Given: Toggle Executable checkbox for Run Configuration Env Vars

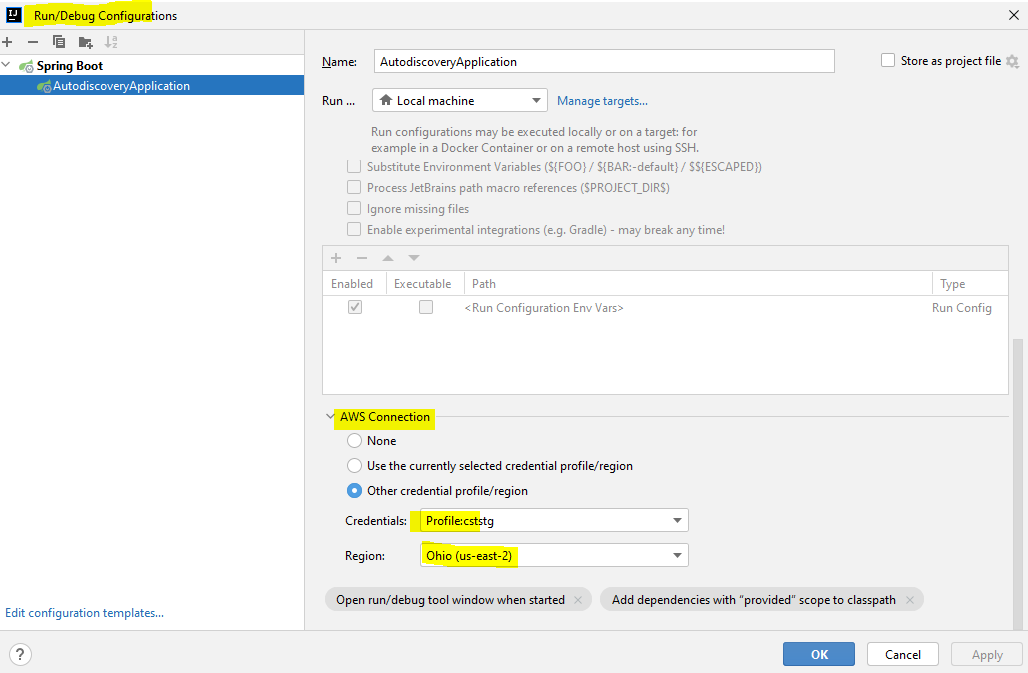Looking at the screenshot, I should [426, 307].
